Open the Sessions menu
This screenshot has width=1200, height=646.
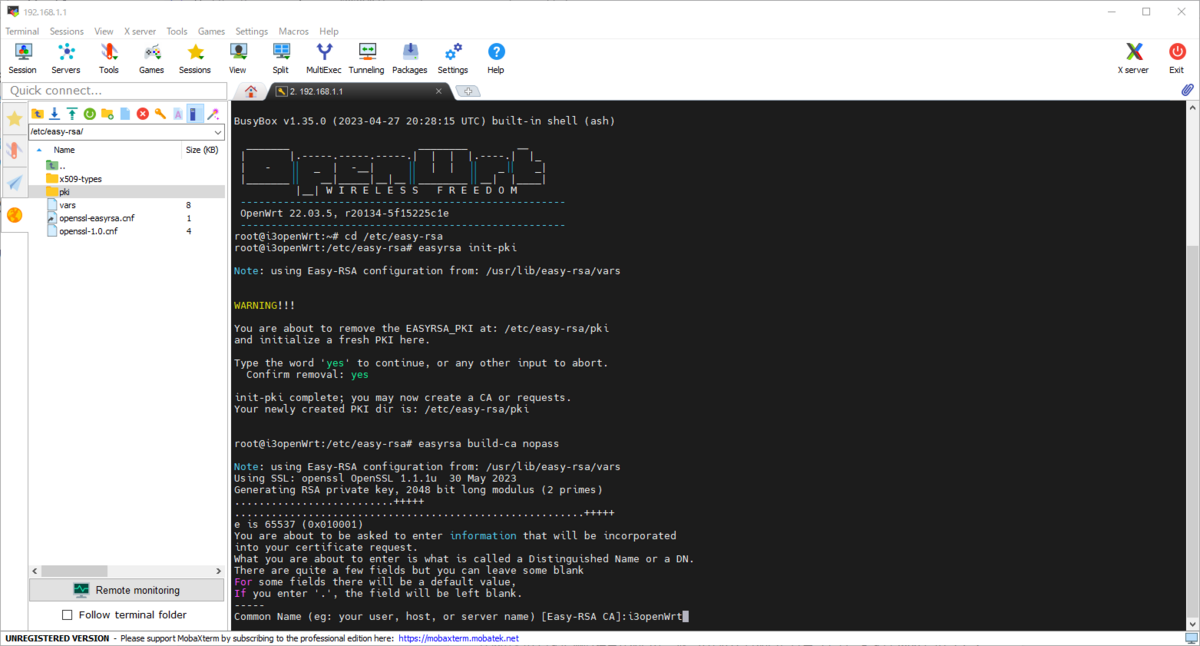click(67, 31)
